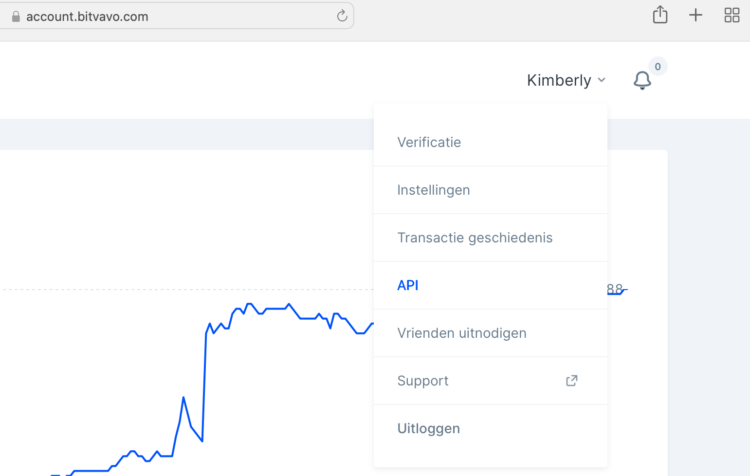Open Transactie geschiedenis
This screenshot has width=750, height=476.
[x=474, y=237]
